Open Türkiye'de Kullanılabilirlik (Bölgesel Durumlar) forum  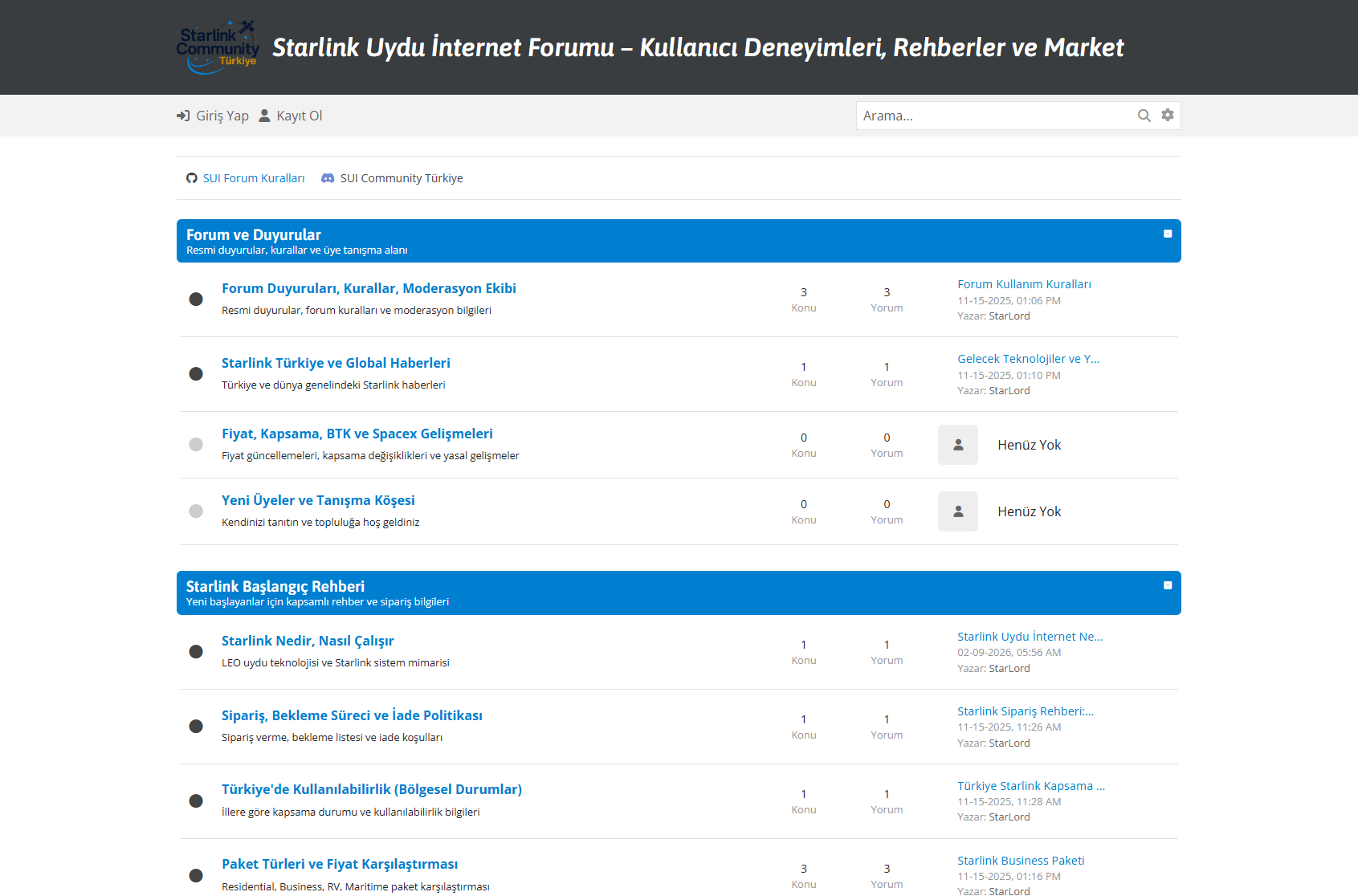pos(372,789)
